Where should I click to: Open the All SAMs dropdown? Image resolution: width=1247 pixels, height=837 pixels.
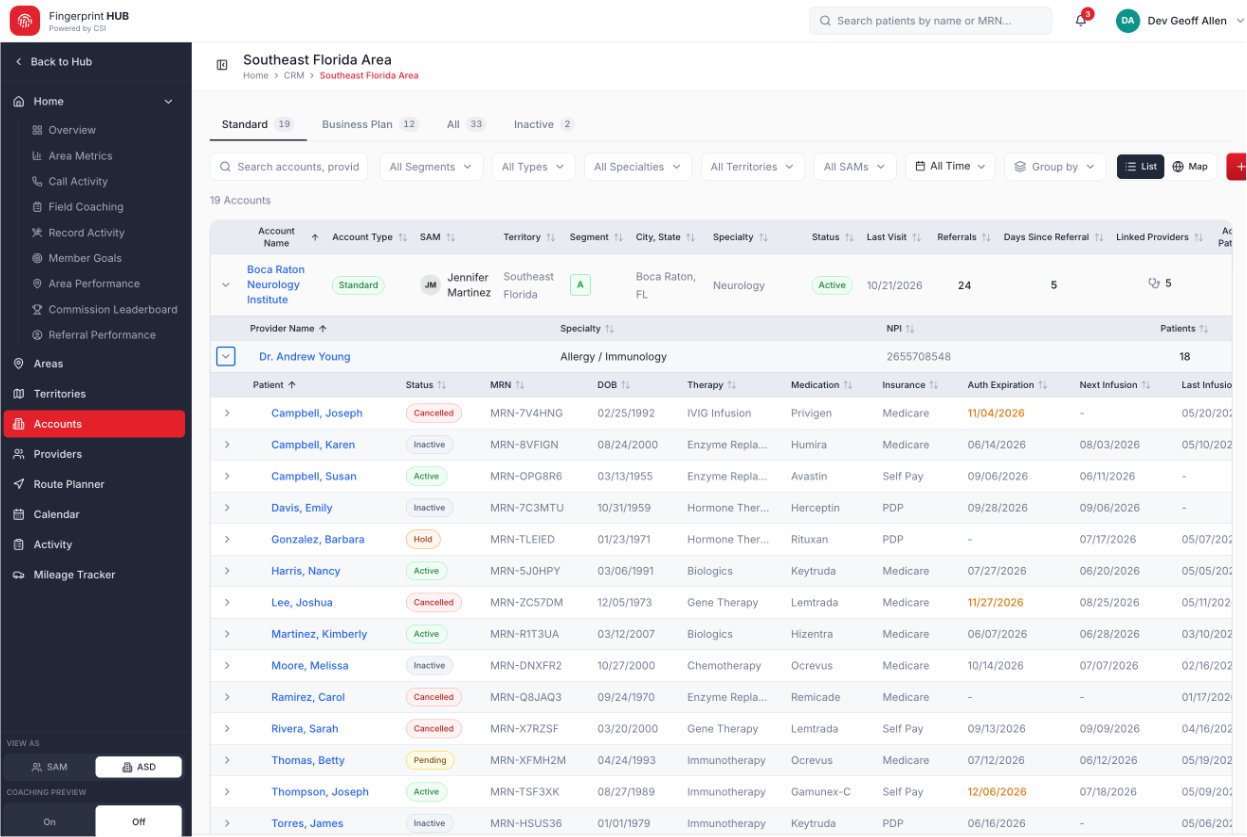point(855,167)
